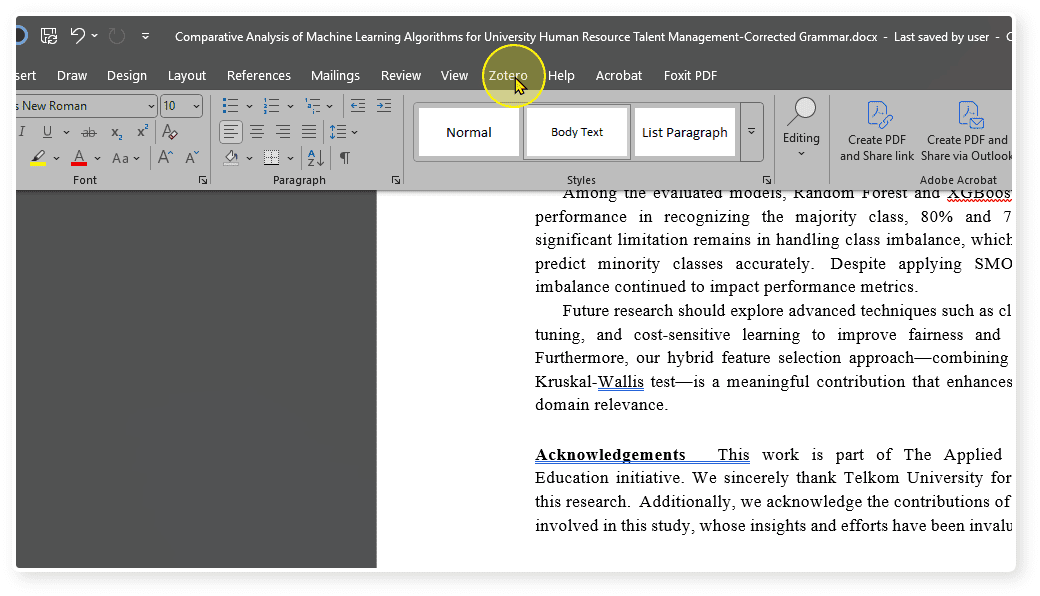Screen dimensions: 1040x596
Task: Open the View tab
Action: (x=454, y=76)
